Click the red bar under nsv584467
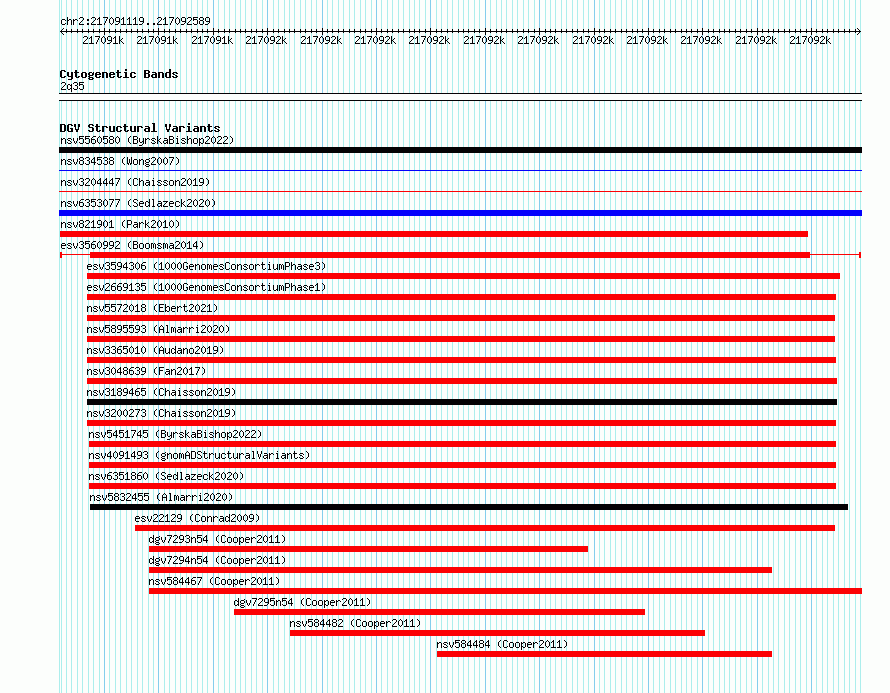This screenshot has width=890, height=693. pos(505,591)
